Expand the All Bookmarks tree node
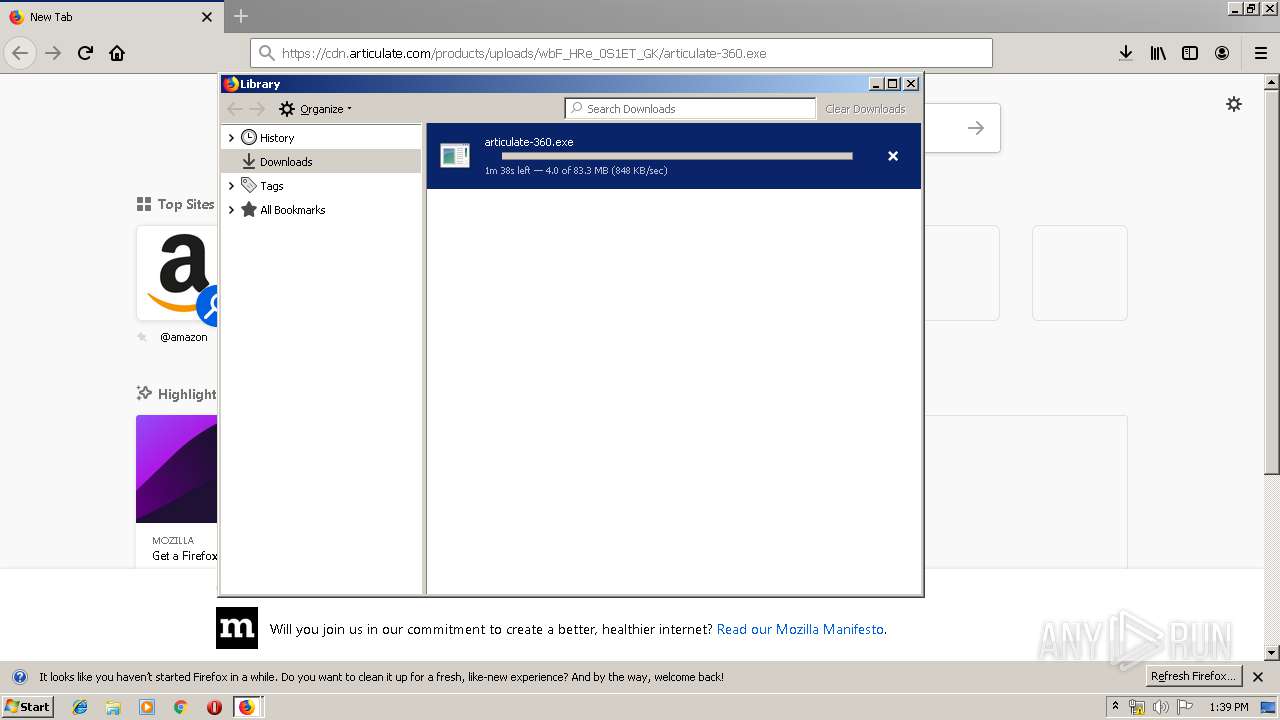The height and width of the screenshot is (720, 1280). [231, 210]
